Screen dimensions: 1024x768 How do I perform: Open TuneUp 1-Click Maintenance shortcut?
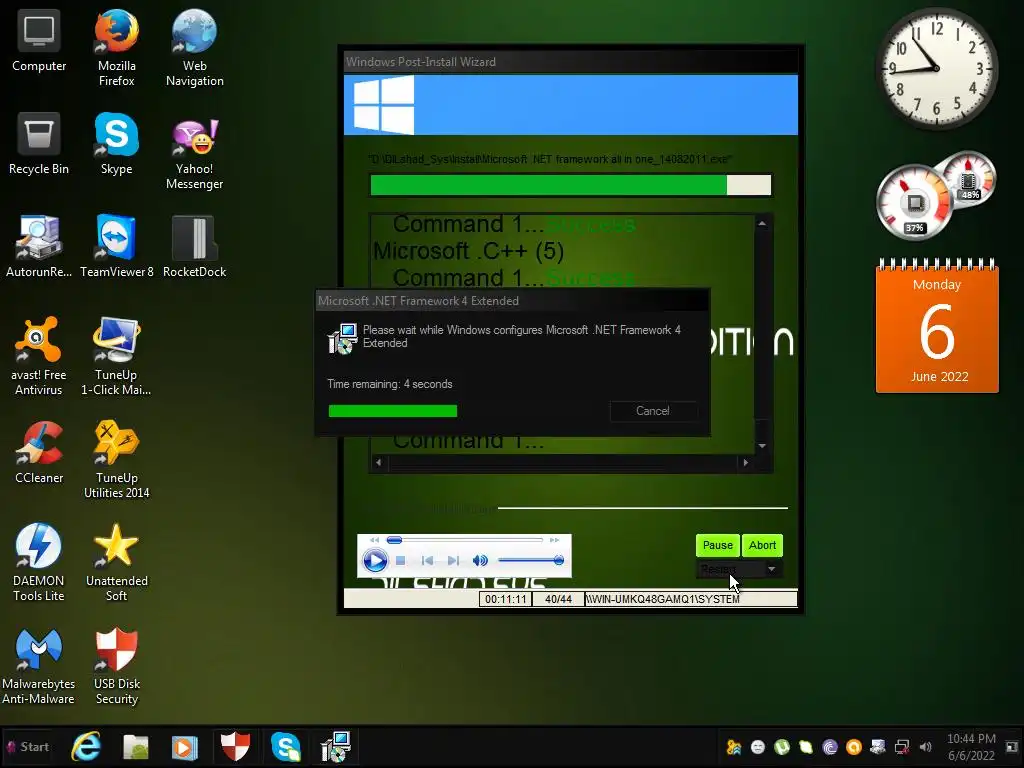click(116, 357)
